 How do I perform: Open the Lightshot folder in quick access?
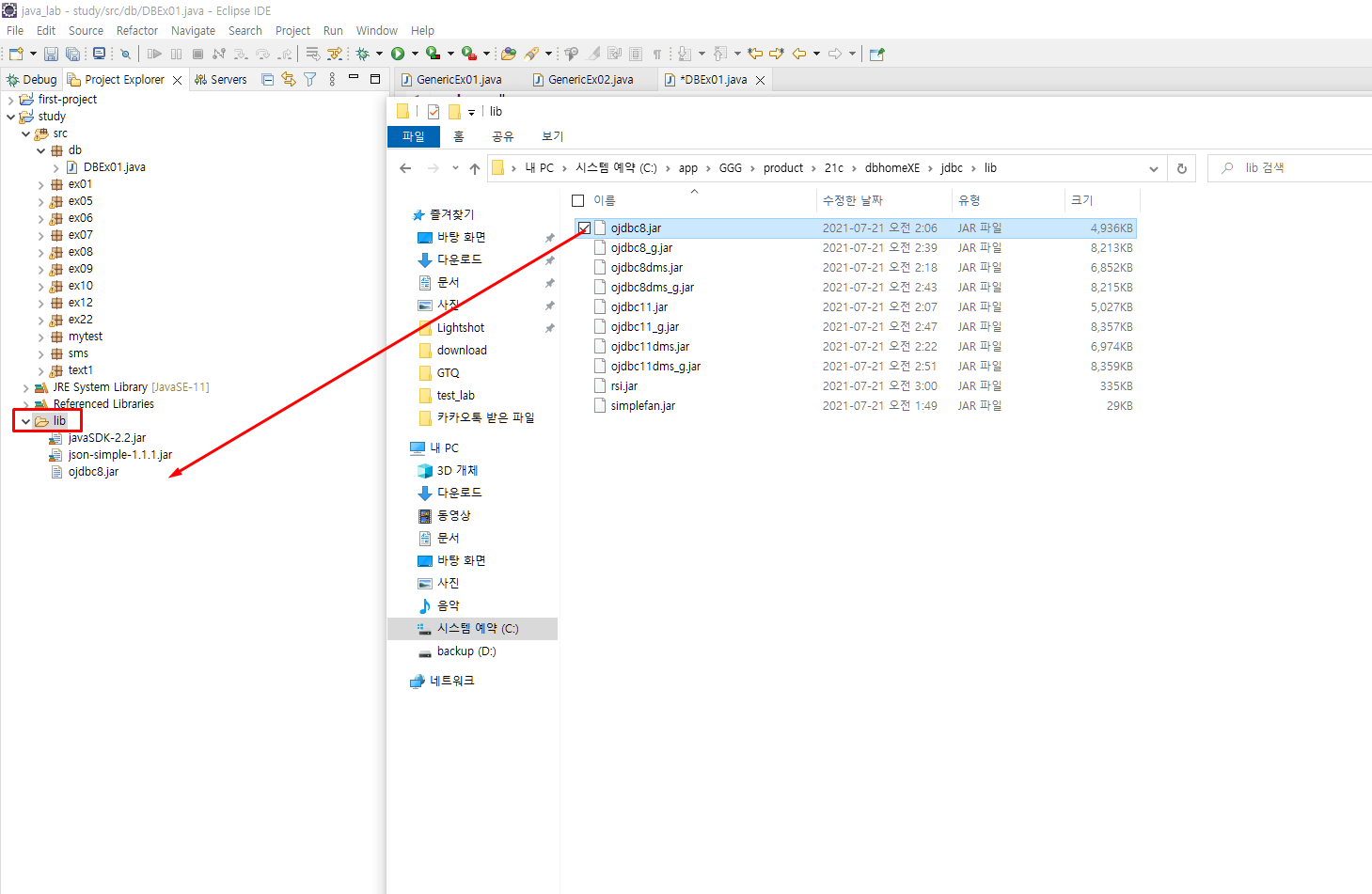[460, 328]
